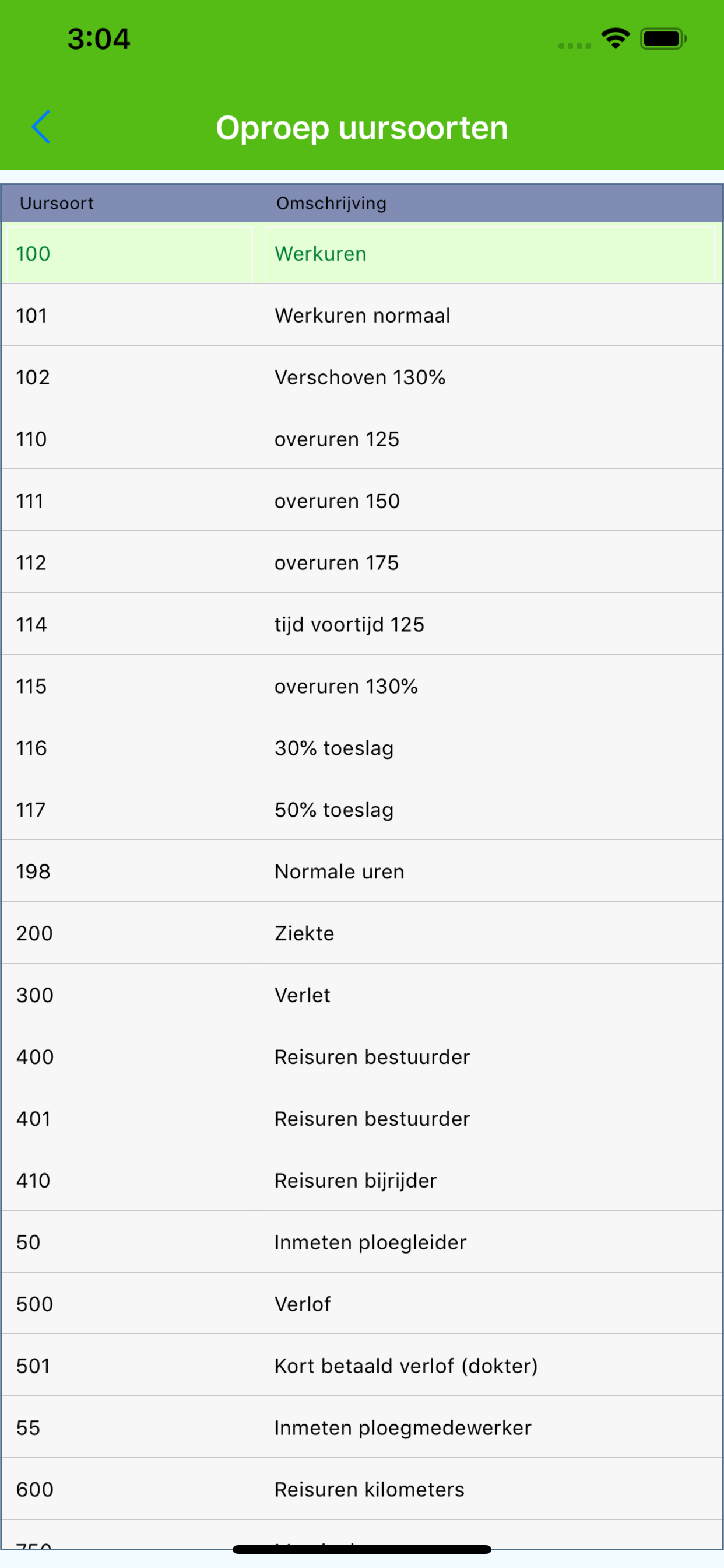Select 50% toeslag entry
Image resolution: width=724 pixels, height=1568 pixels.
(361, 810)
